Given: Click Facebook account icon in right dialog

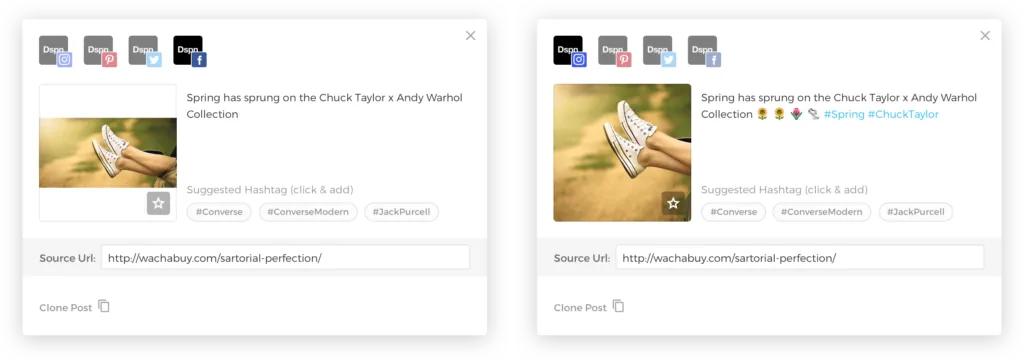Looking at the screenshot, I should (704, 51).
